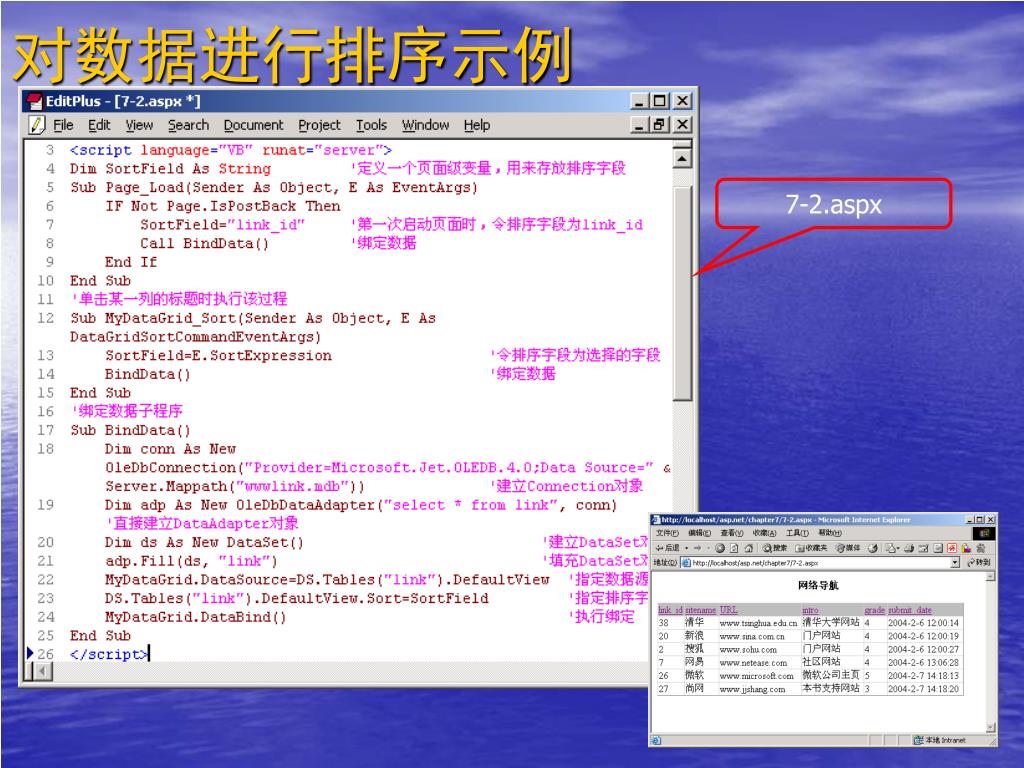Open the View menu in EditPlus
Image resolution: width=1024 pixels, height=768 pixels.
click(x=139, y=125)
